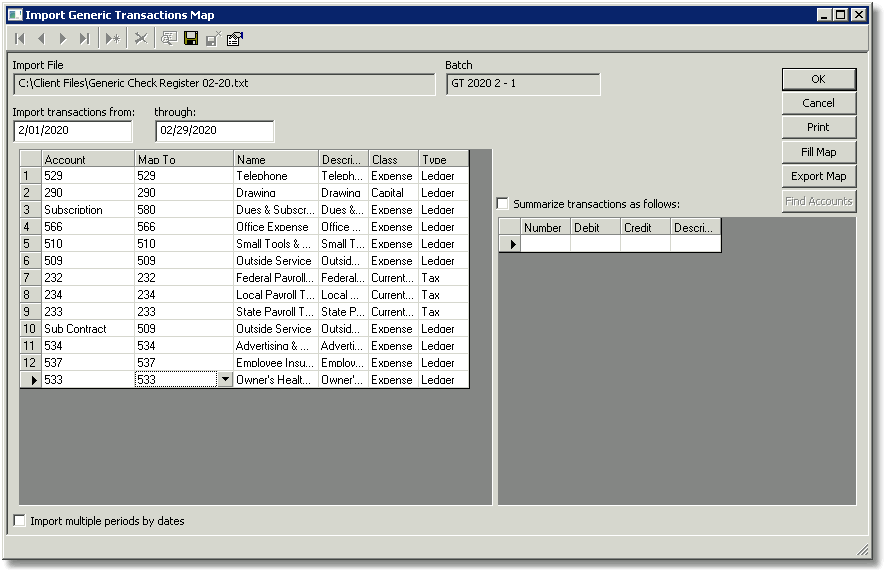Click the disabled Find Accounts button
The height and width of the screenshot is (574, 887).
click(x=819, y=201)
